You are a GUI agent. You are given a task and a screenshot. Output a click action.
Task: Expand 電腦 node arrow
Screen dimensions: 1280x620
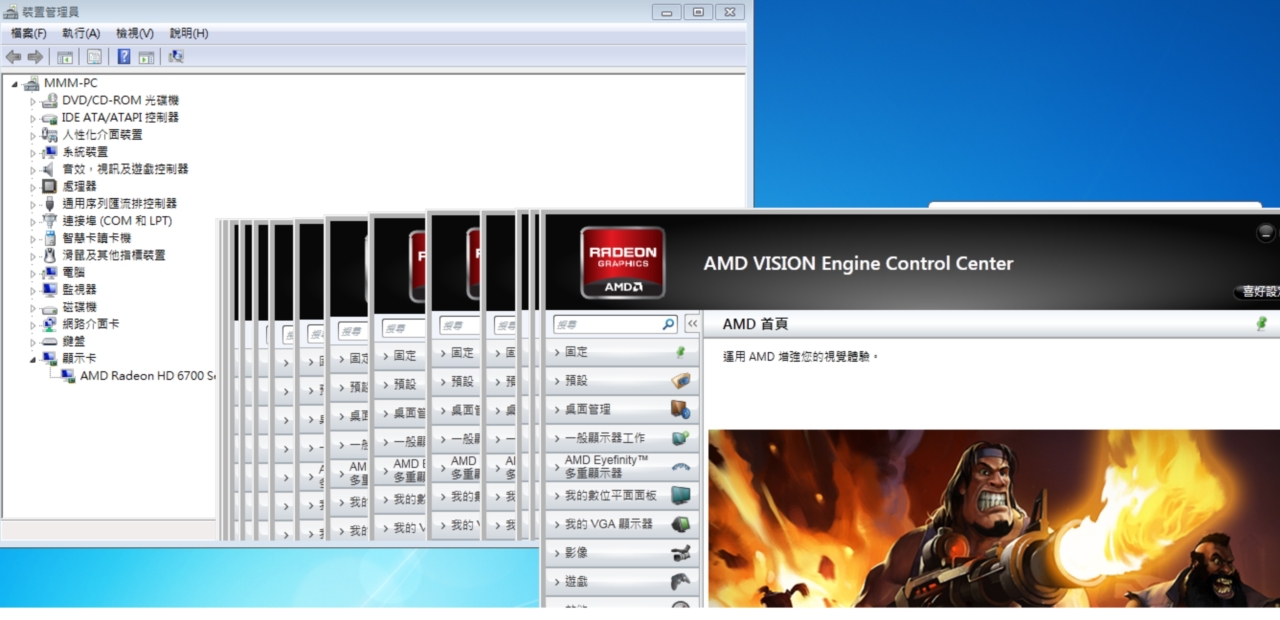tap(33, 273)
